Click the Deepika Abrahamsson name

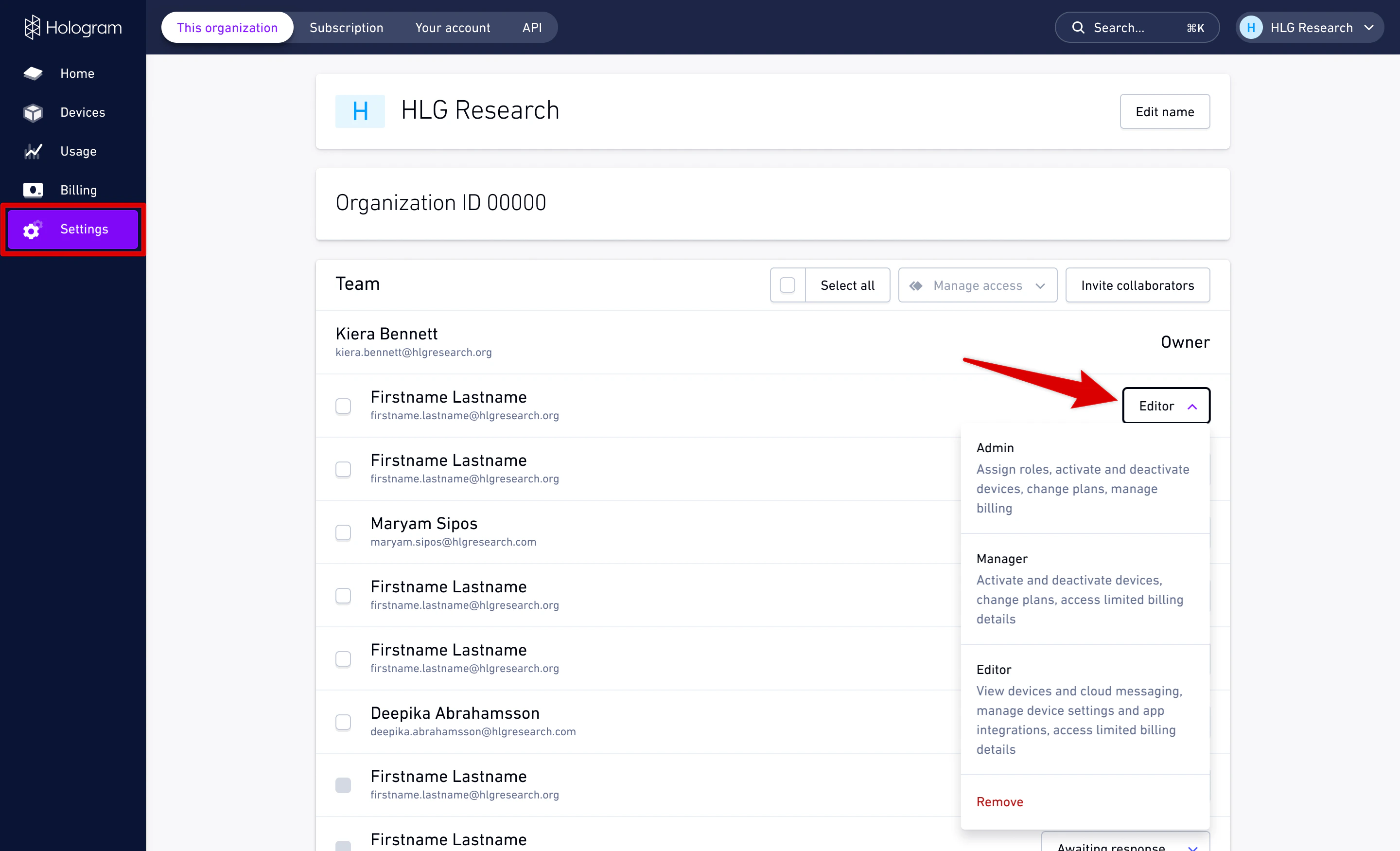click(455, 713)
